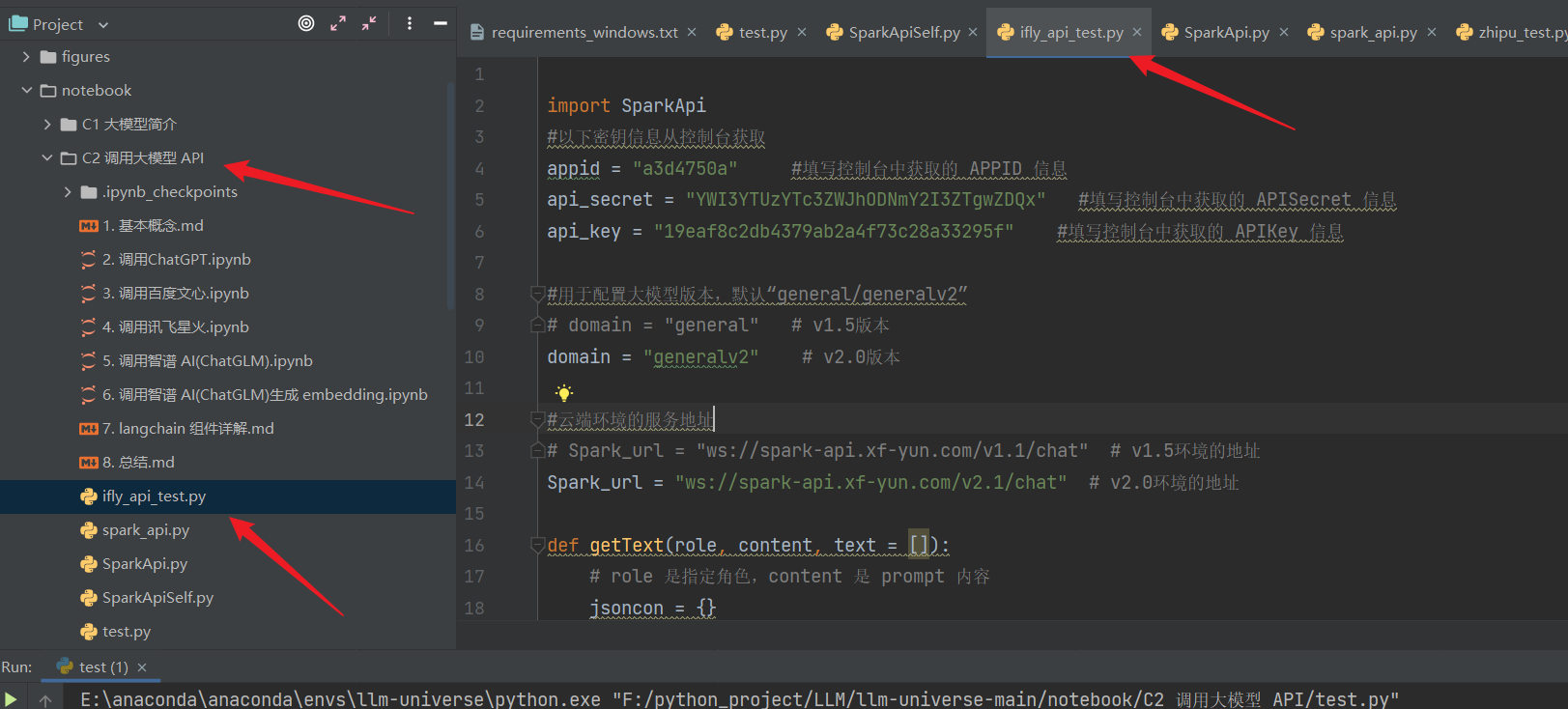
Task: Collapse the C2 调用大模型 API folder
Action: (47, 158)
